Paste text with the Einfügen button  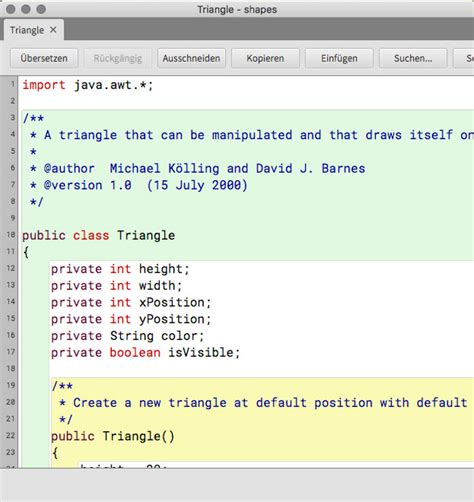tap(339, 58)
